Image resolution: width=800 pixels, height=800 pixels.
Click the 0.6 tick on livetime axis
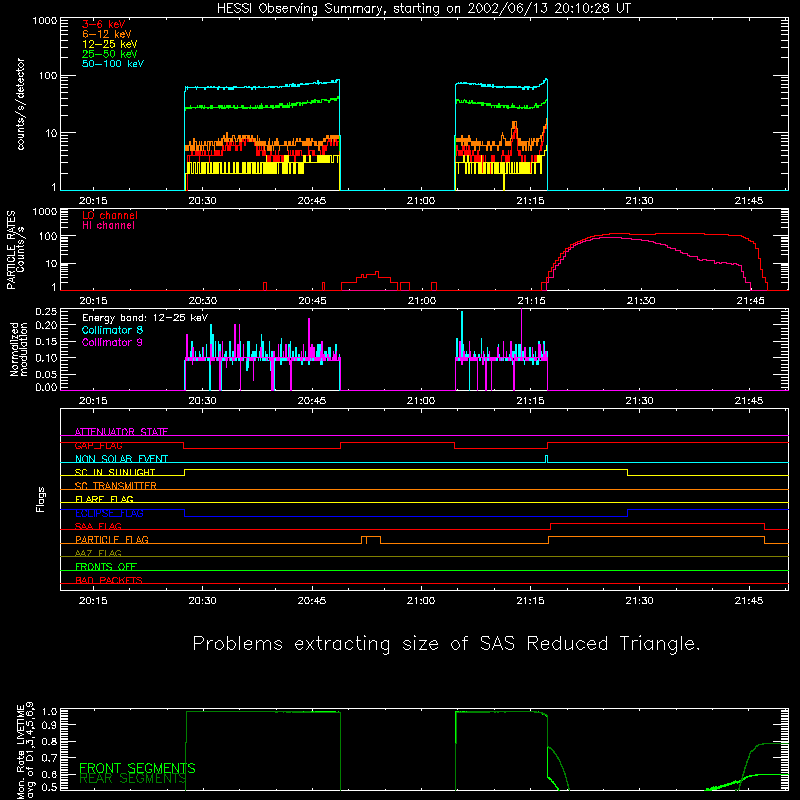click(x=49, y=774)
